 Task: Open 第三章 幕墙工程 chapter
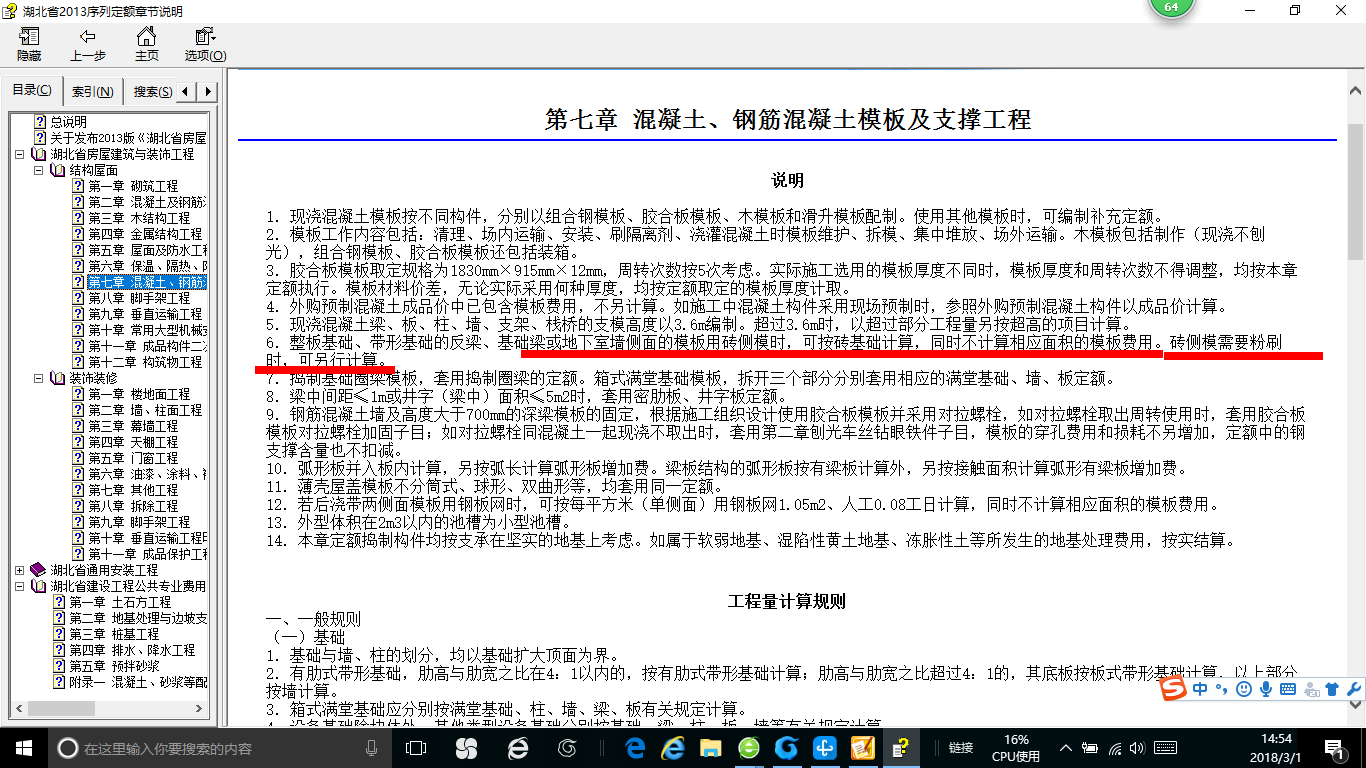[133, 426]
